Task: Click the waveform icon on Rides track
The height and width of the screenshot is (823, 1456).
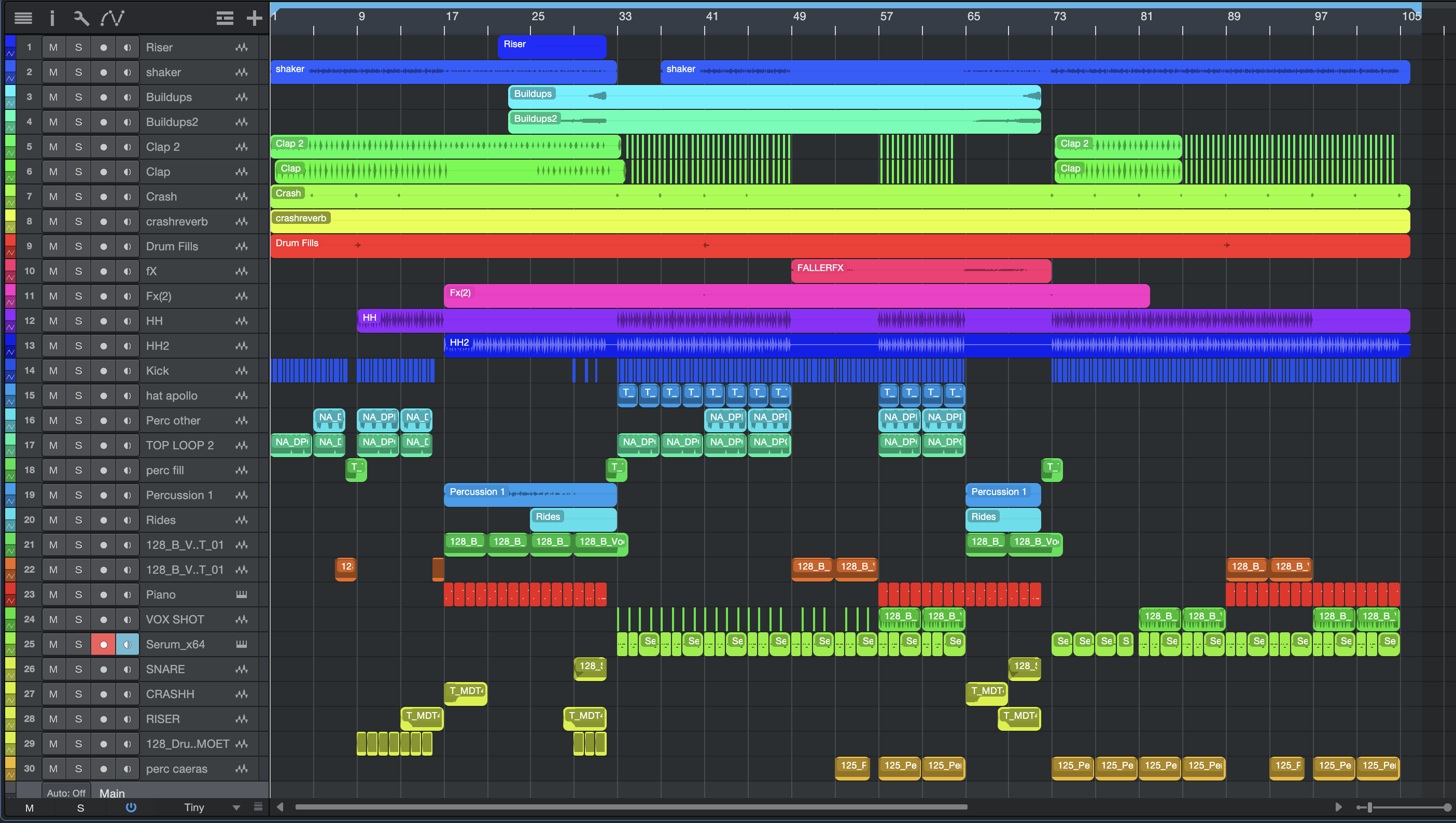Action: point(242,520)
